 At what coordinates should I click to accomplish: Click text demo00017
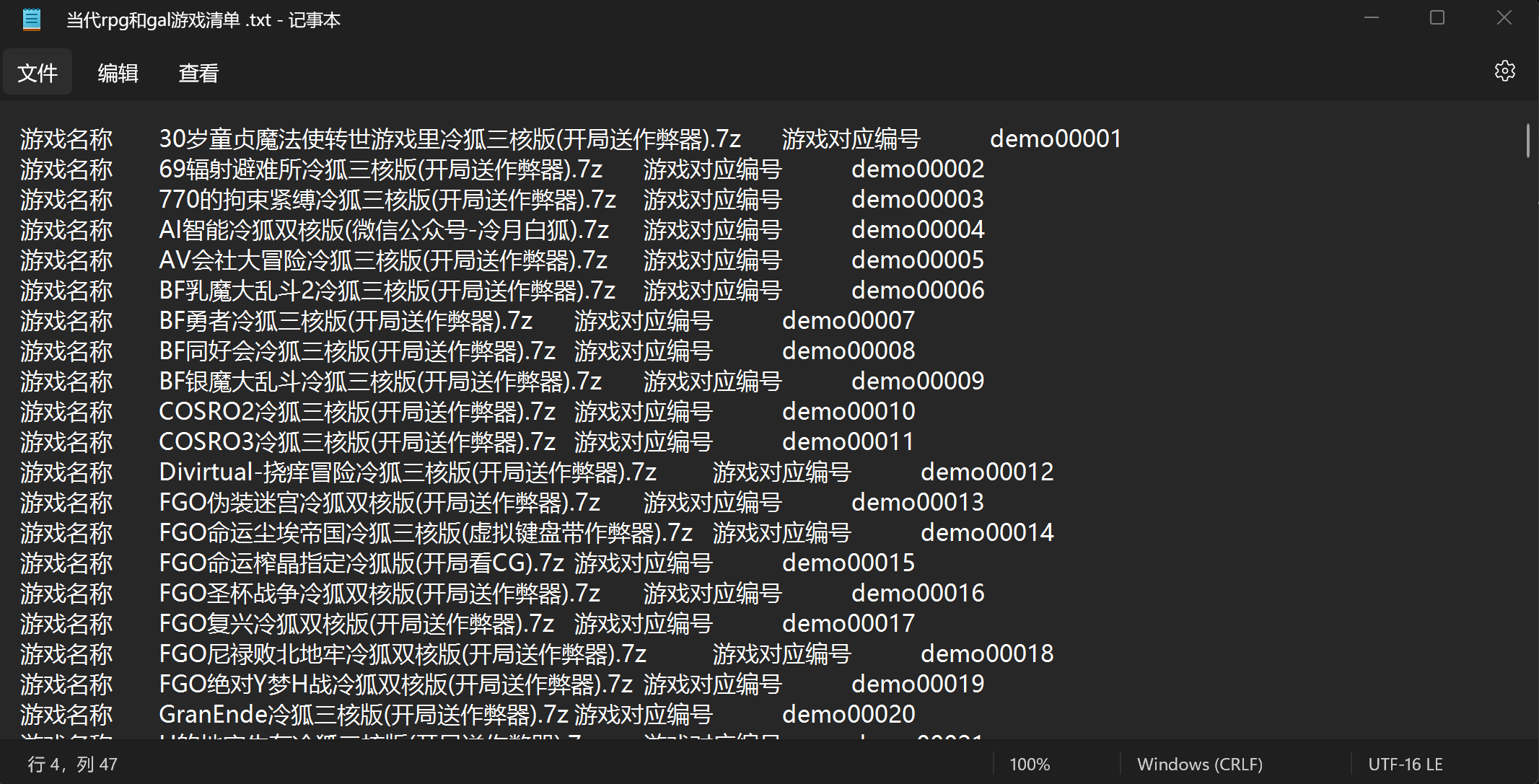click(x=849, y=623)
